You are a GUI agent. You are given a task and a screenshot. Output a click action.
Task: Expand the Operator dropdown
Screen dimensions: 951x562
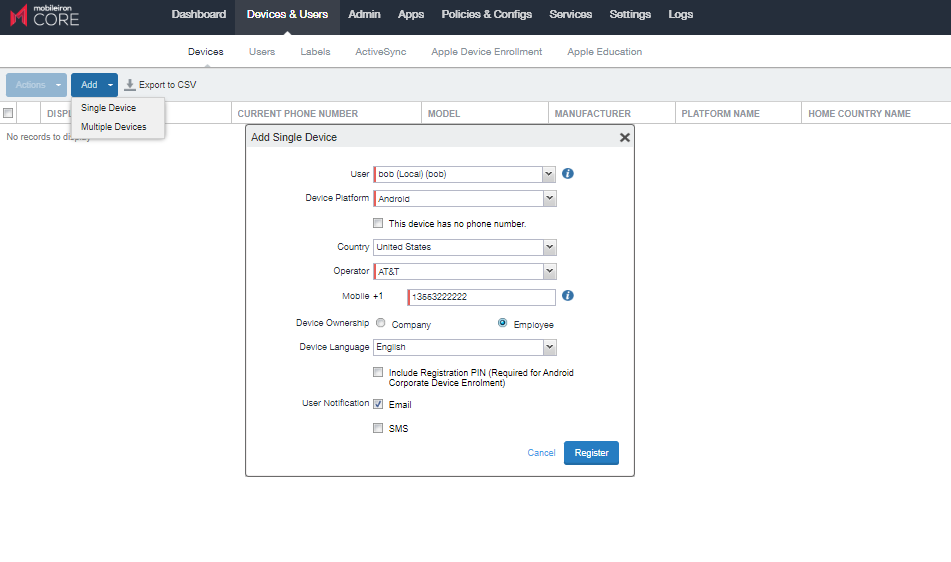(548, 271)
